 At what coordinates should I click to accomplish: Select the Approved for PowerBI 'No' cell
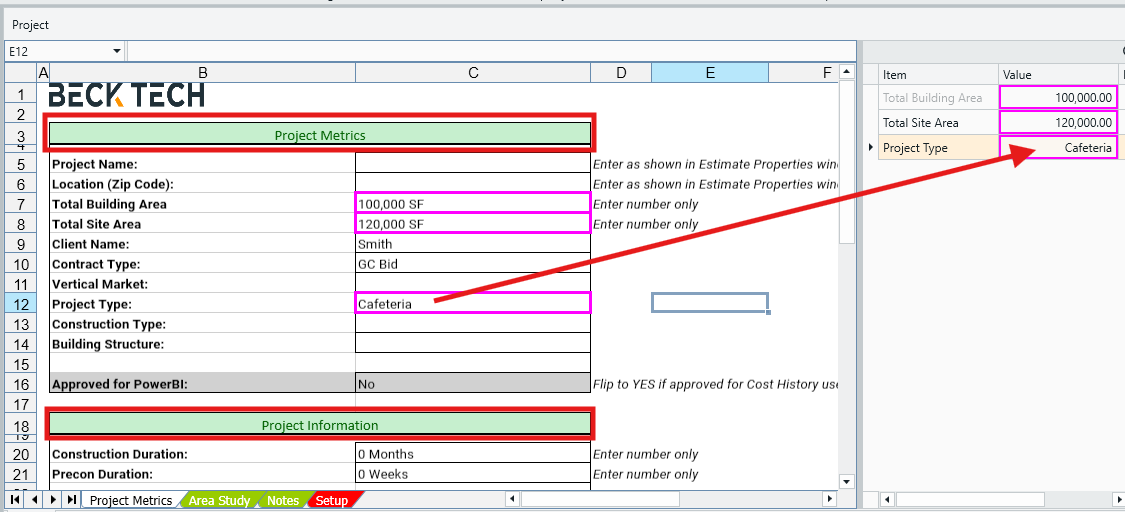[472, 384]
